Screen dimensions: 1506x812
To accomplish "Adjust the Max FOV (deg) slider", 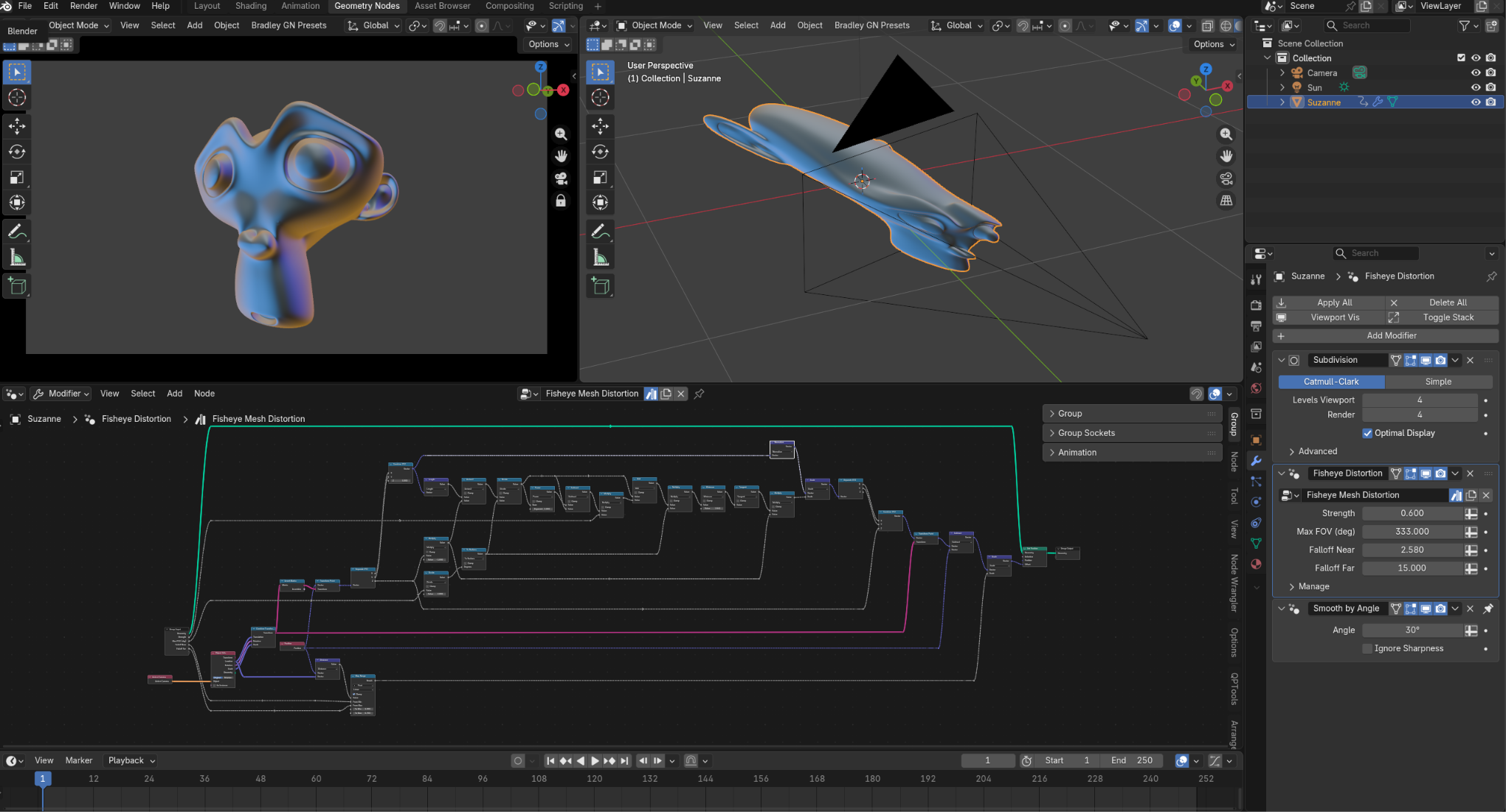I will (1412, 532).
